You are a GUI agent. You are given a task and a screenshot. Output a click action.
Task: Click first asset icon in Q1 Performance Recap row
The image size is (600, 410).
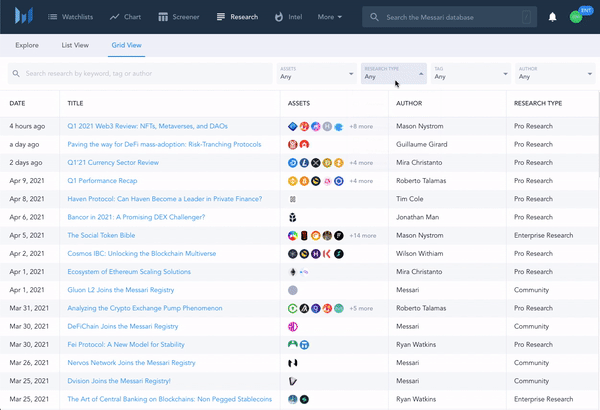293,181
